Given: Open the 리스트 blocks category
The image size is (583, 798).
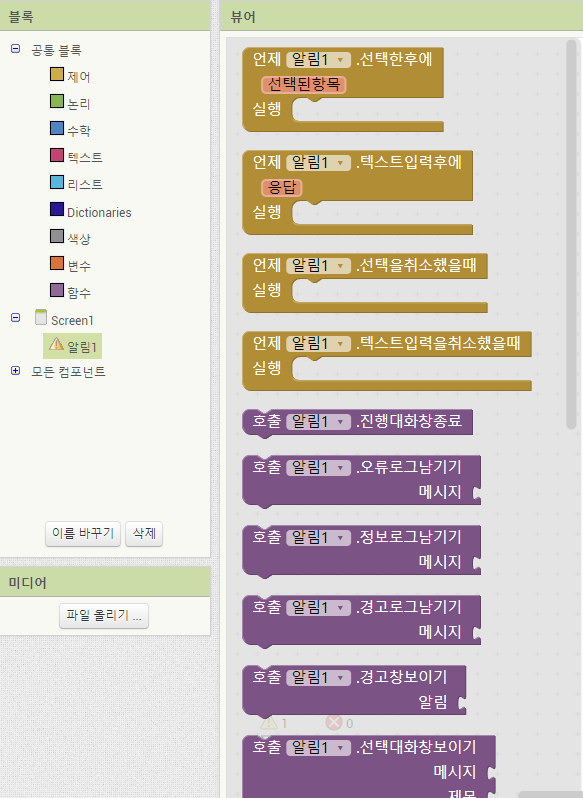Looking at the screenshot, I should click(85, 184).
